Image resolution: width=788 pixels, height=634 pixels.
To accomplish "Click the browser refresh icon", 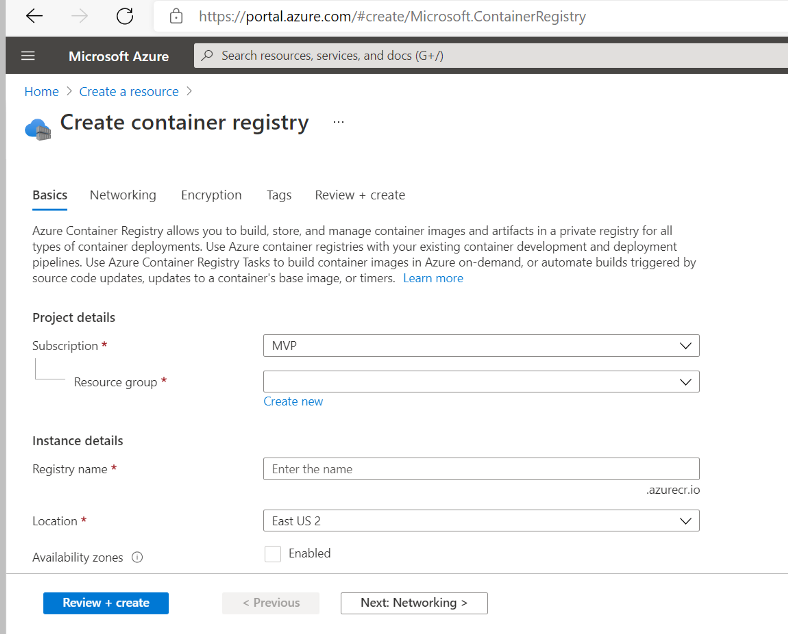I will click(124, 16).
